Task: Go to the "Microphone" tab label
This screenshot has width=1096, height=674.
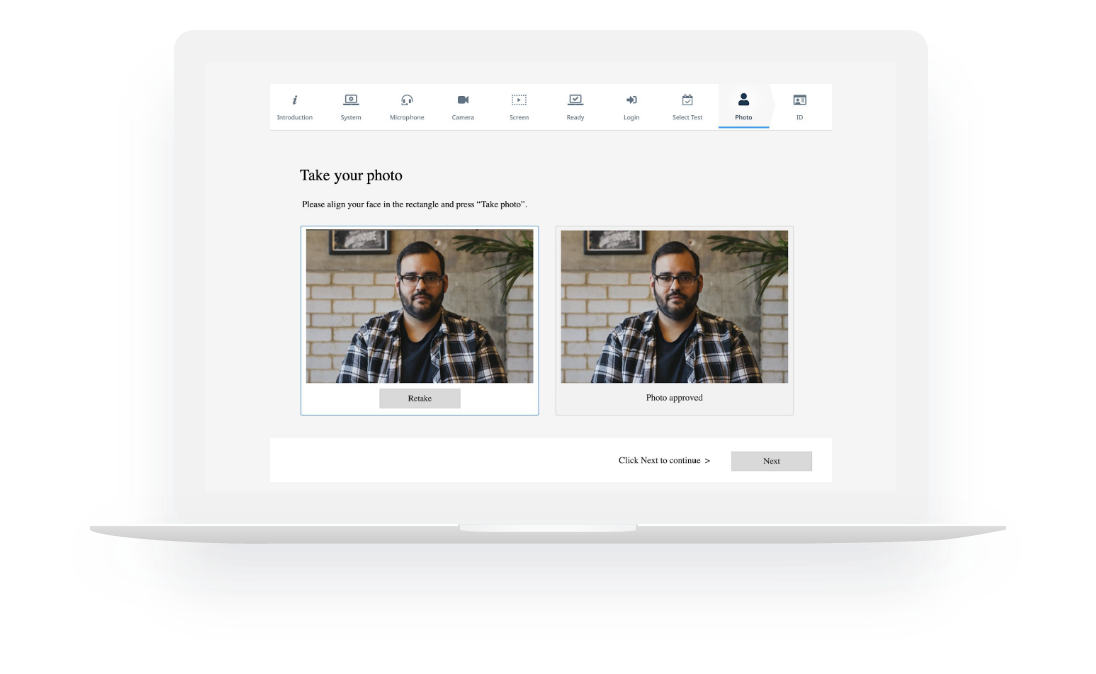Action: (407, 118)
